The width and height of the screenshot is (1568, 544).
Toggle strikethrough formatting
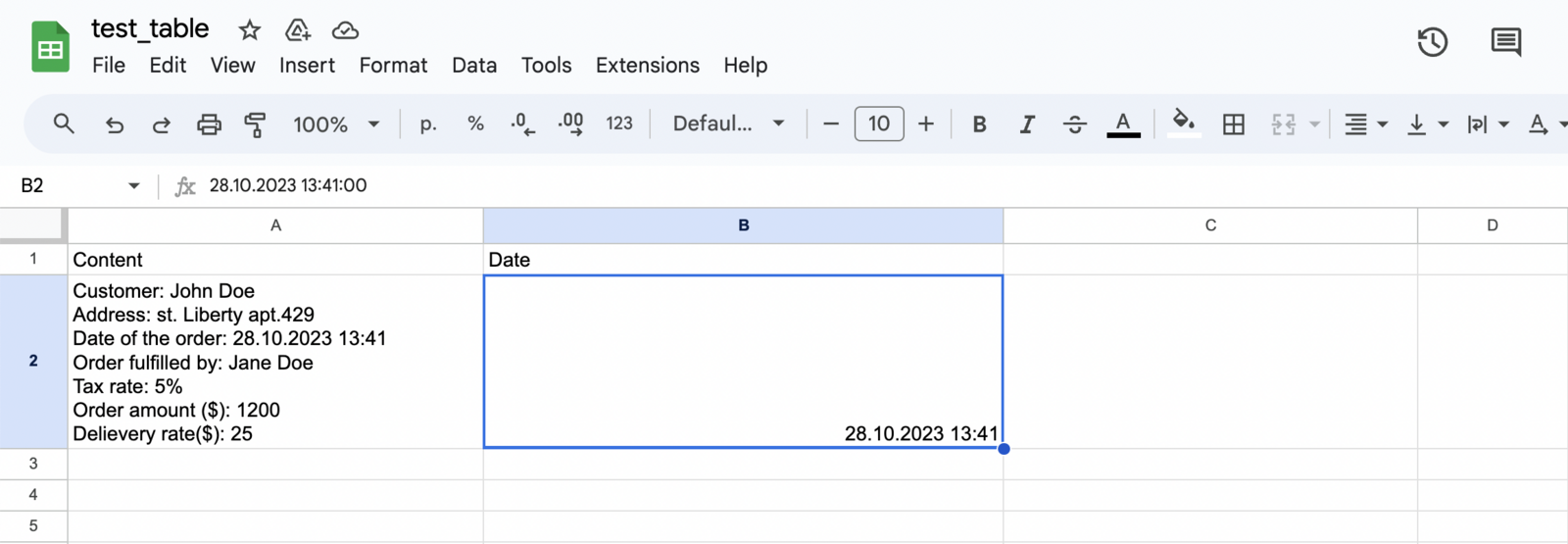point(1075,124)
